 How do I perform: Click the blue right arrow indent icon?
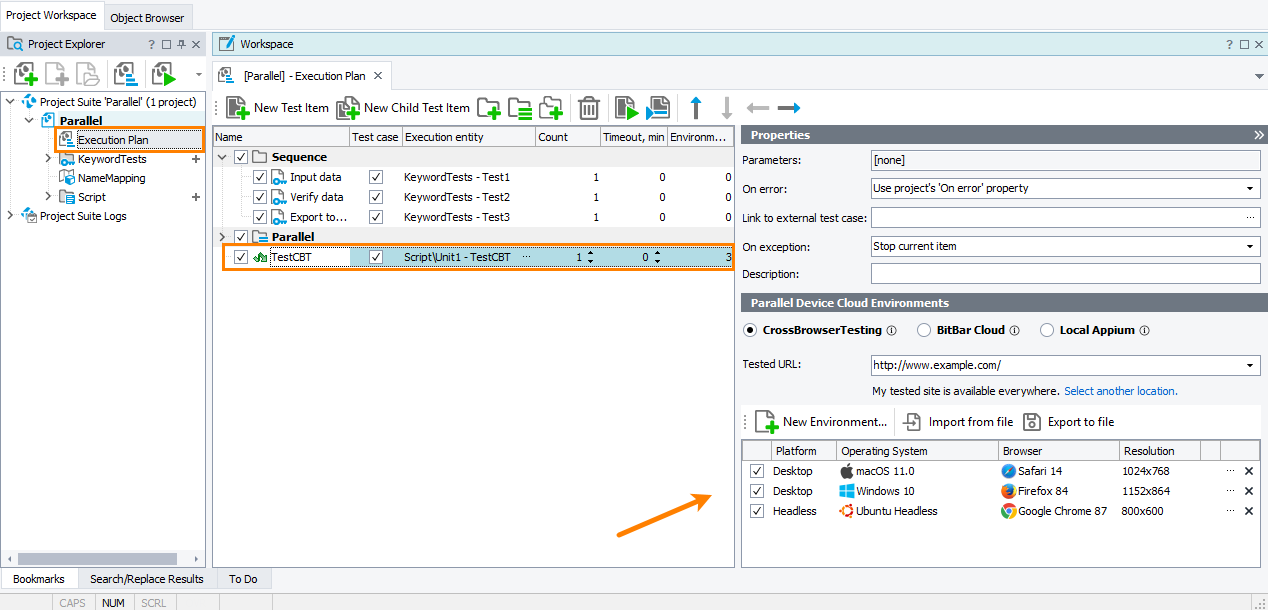[789, 108]
